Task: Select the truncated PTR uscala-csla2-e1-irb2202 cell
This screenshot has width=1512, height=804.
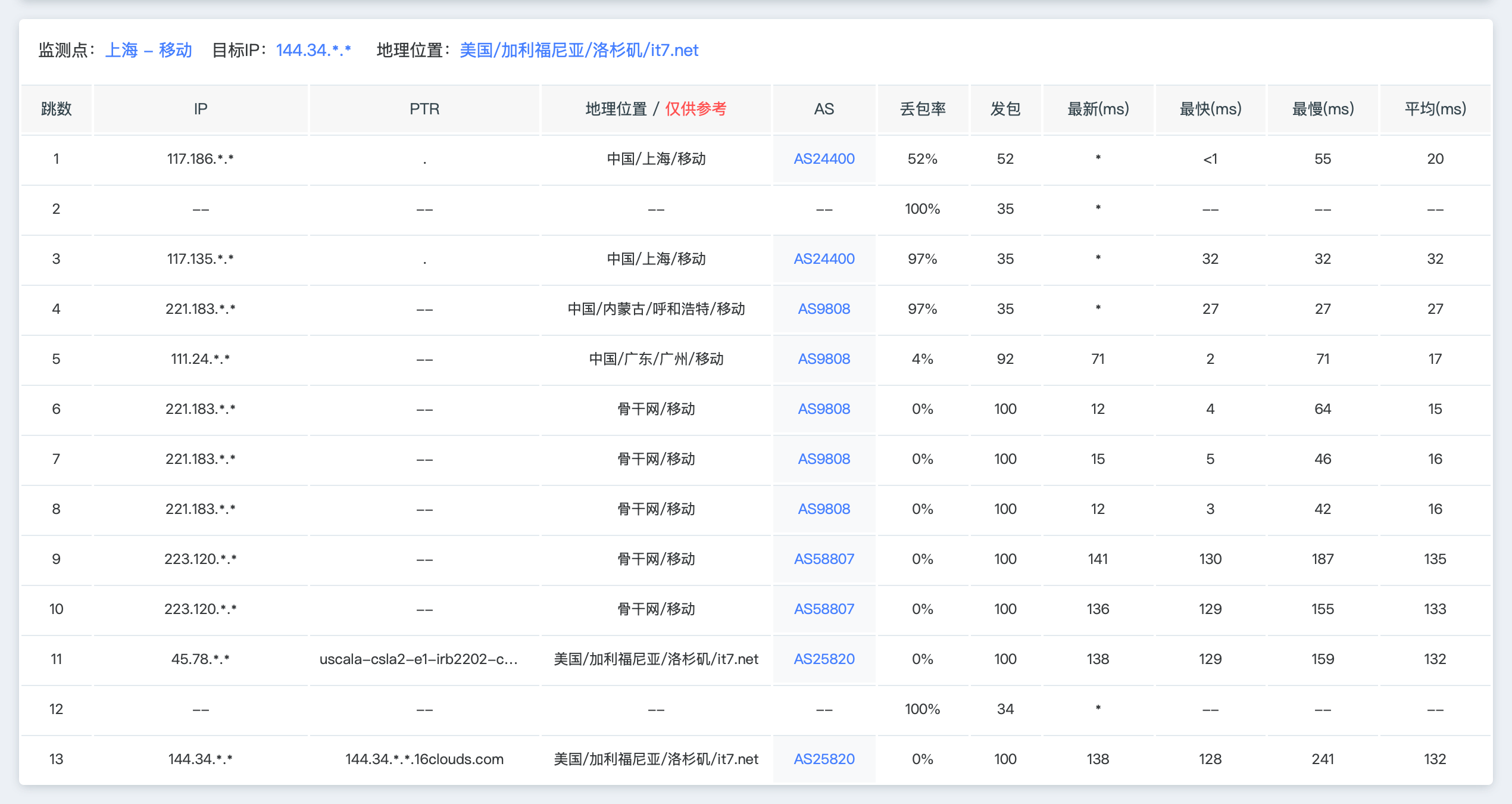Action: click(x=418, y=659)
